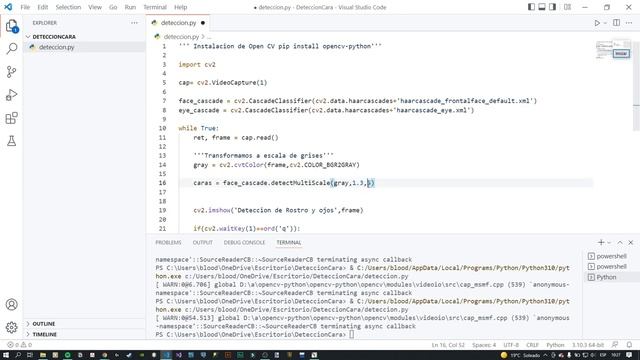The width and height of the screenshot is (640, 360).
Task: Switch to the OUTPUT panel tab
Action: point(202,242)
